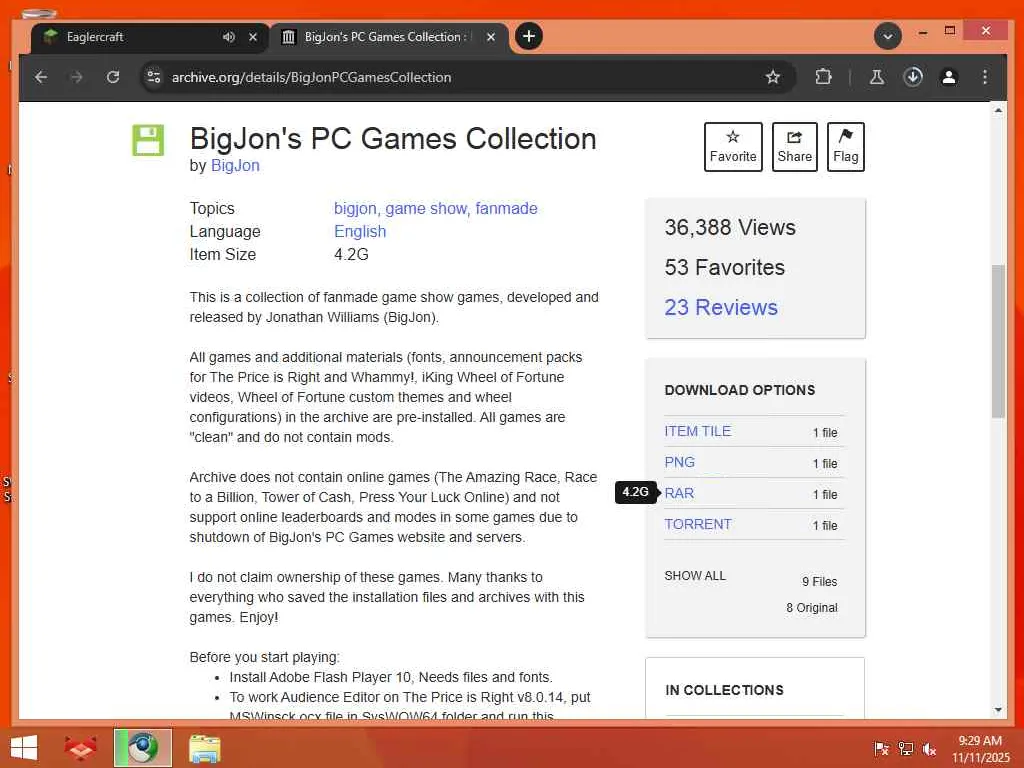
Task: Open Action Center flag tray icon
Action: pos(881,748)
